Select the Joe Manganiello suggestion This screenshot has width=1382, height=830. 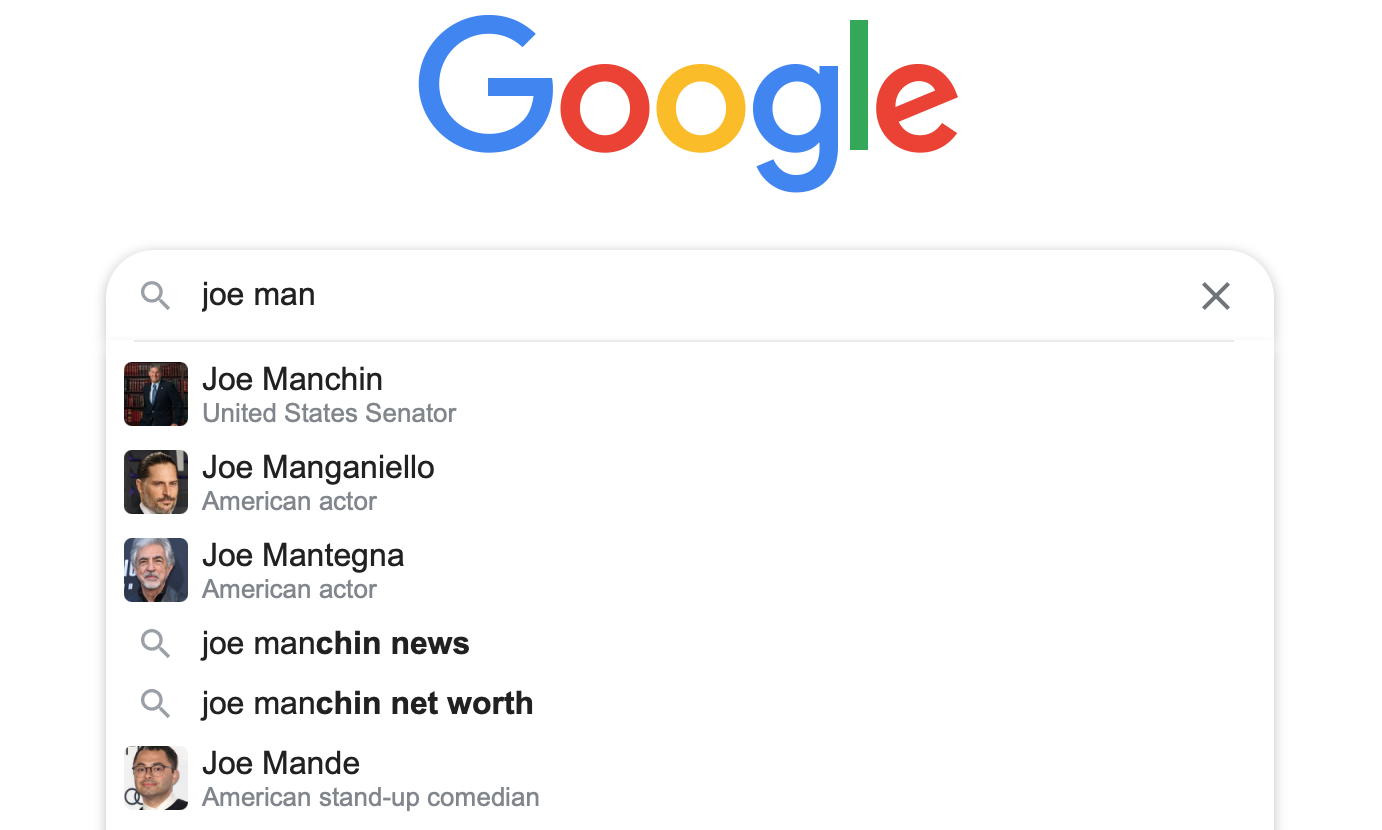(x=319, y=467)
